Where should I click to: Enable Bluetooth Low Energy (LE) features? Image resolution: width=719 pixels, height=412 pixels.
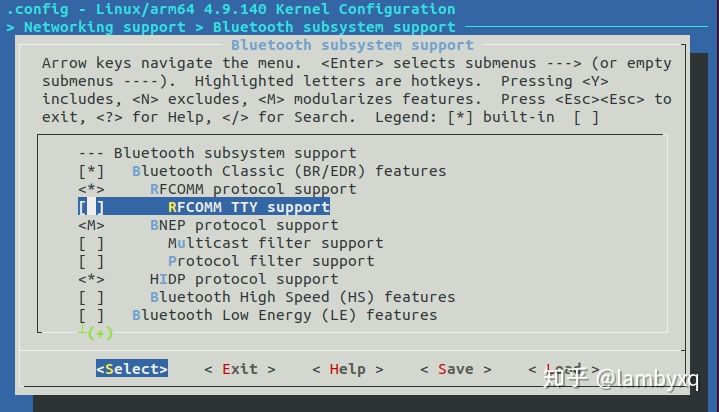(91, 315)
